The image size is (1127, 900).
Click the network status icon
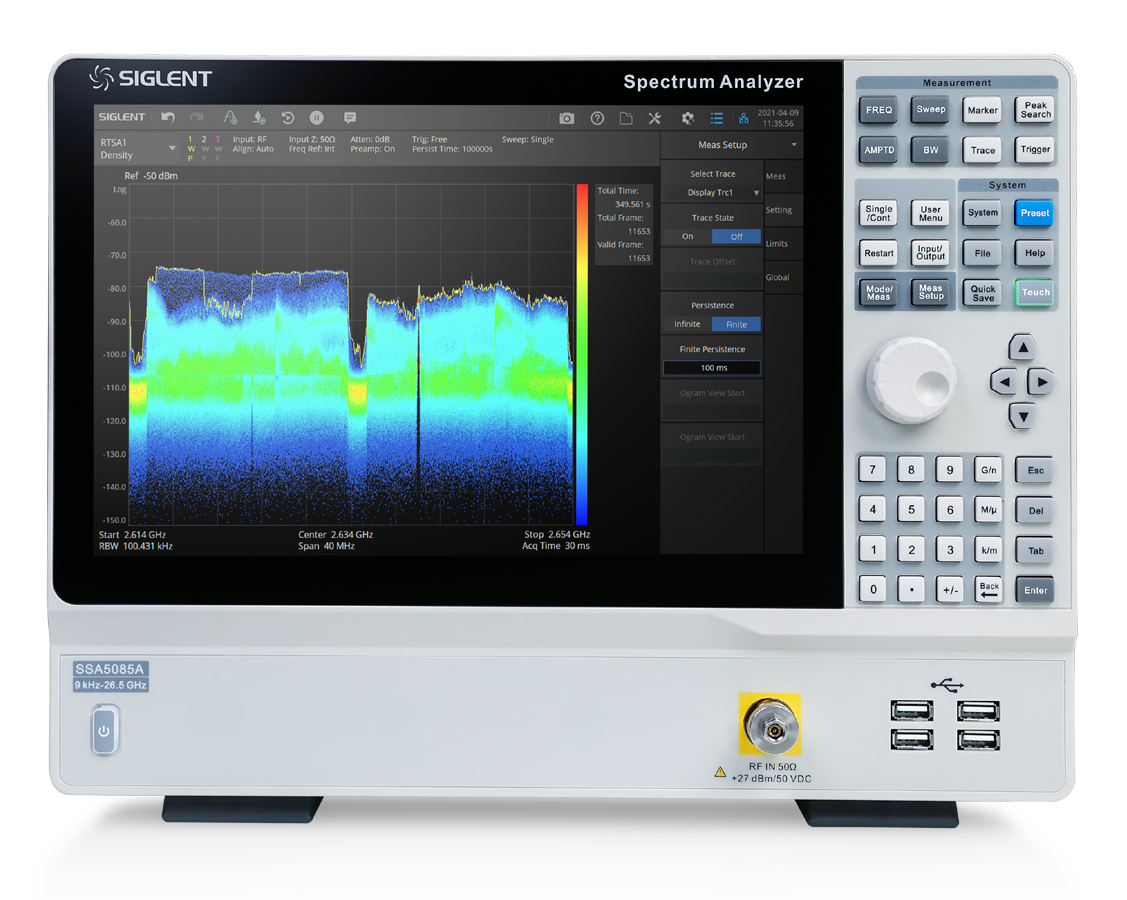743,118
